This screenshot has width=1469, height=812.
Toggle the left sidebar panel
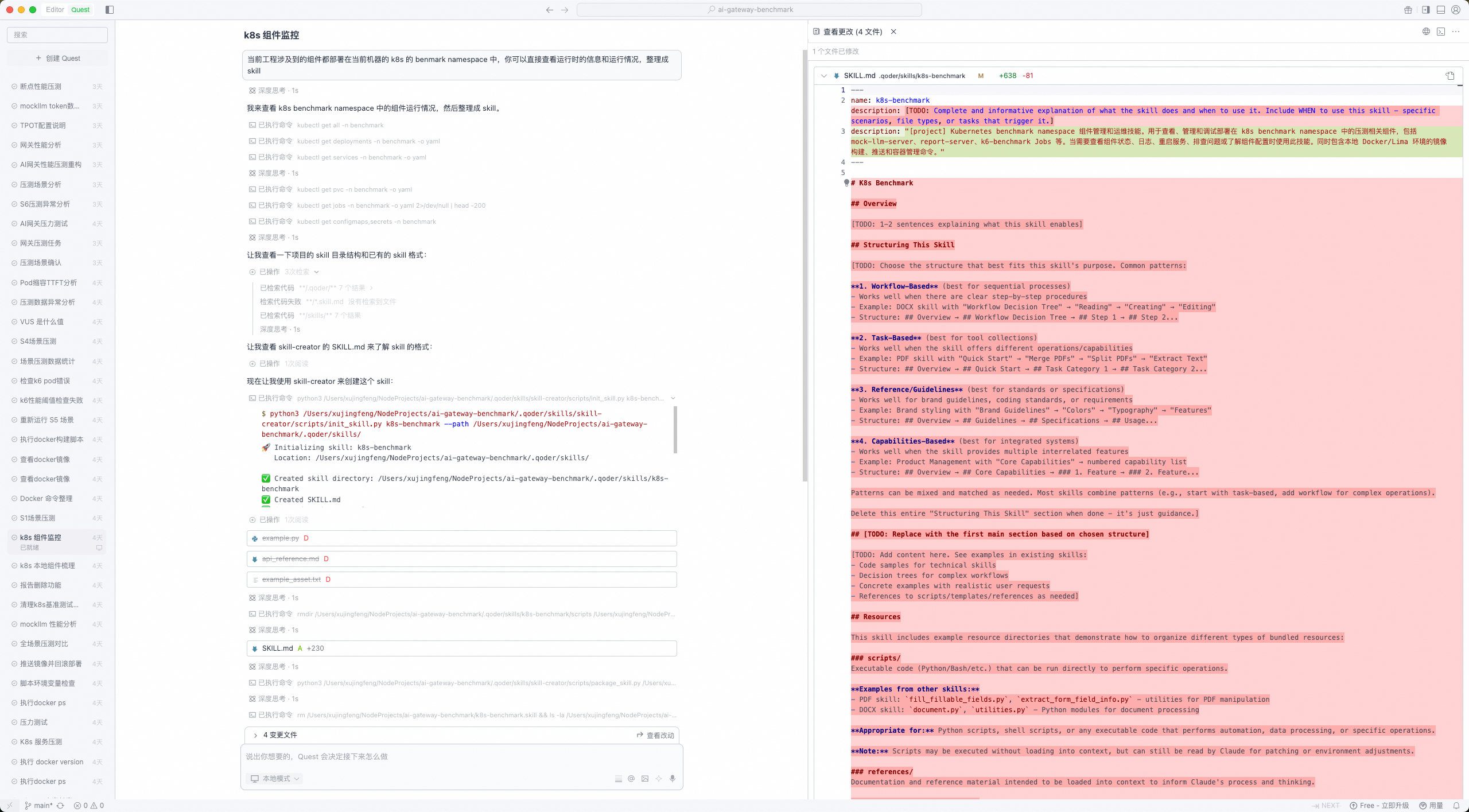(x=110, y=10)
